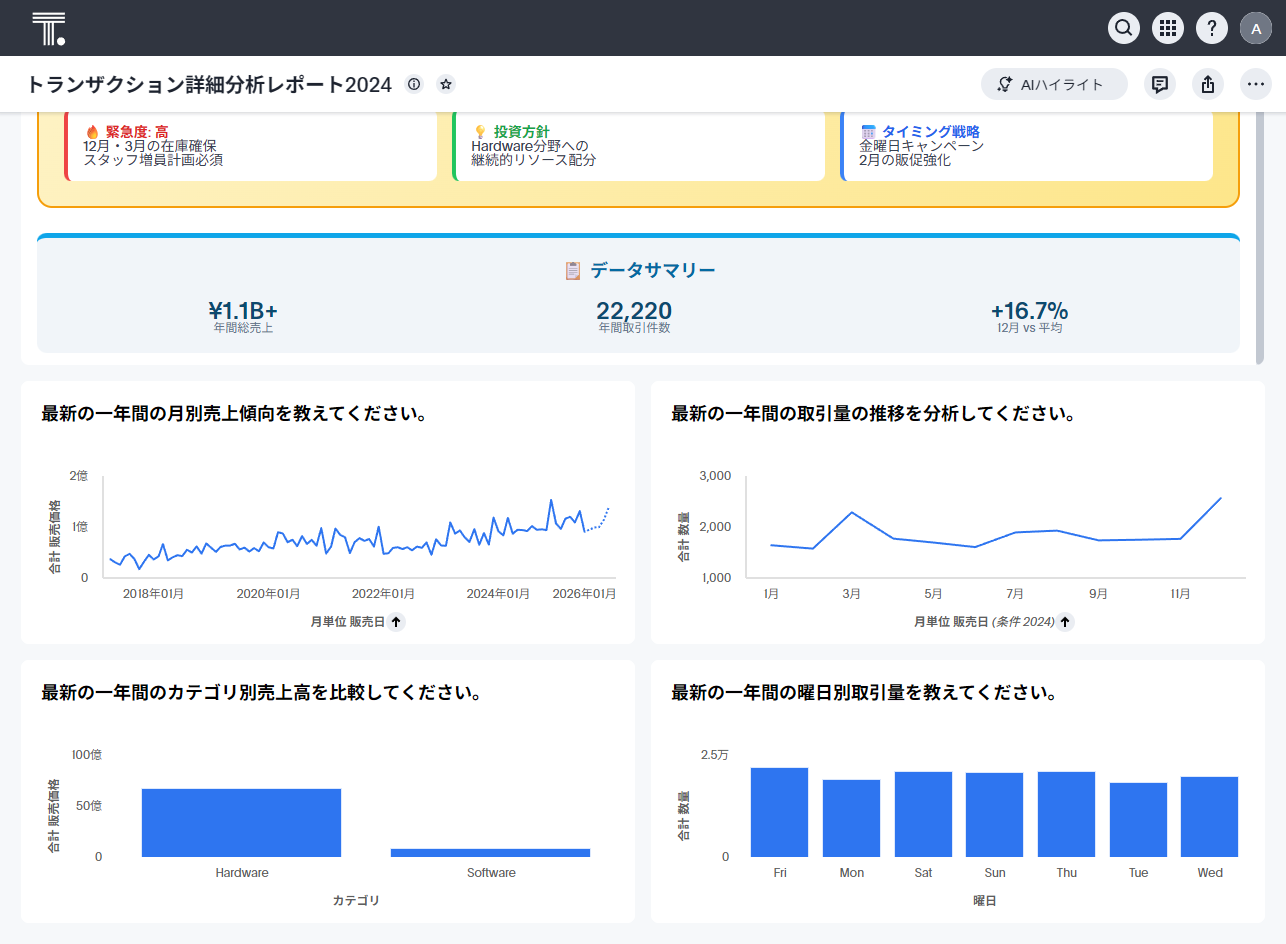Screen dimensions: 1286x944
Task: Open the apps grid launcher
Action: coord(1168,28)
